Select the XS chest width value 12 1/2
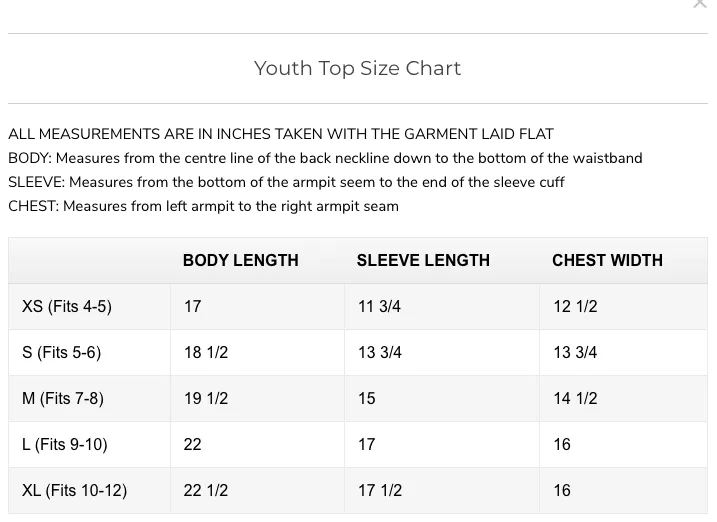Screen dimensions: 717x522 pyautogui.click(x=575, y=306)
